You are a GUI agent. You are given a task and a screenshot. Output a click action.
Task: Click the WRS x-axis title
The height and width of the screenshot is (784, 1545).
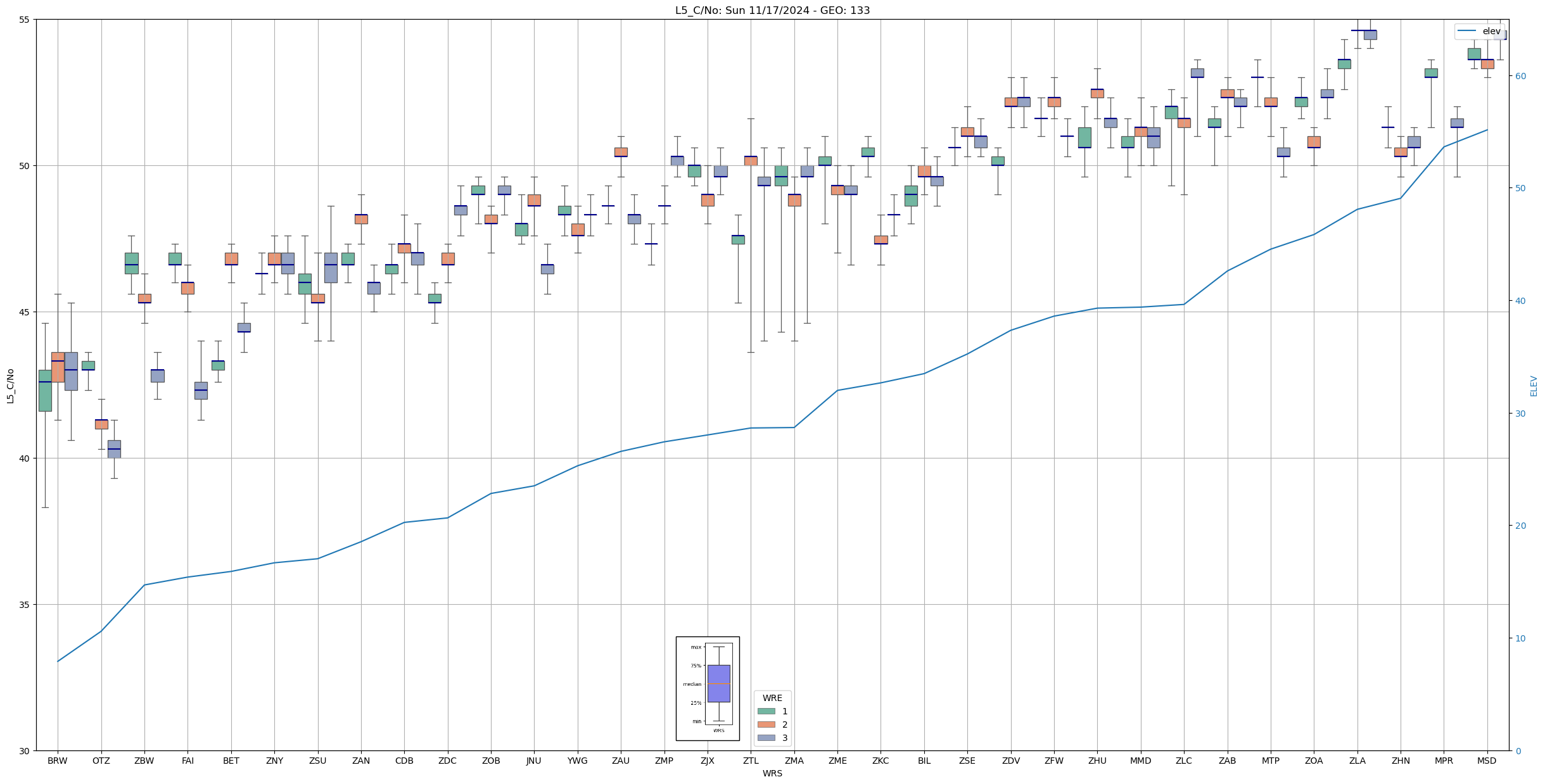coord(772,773)
